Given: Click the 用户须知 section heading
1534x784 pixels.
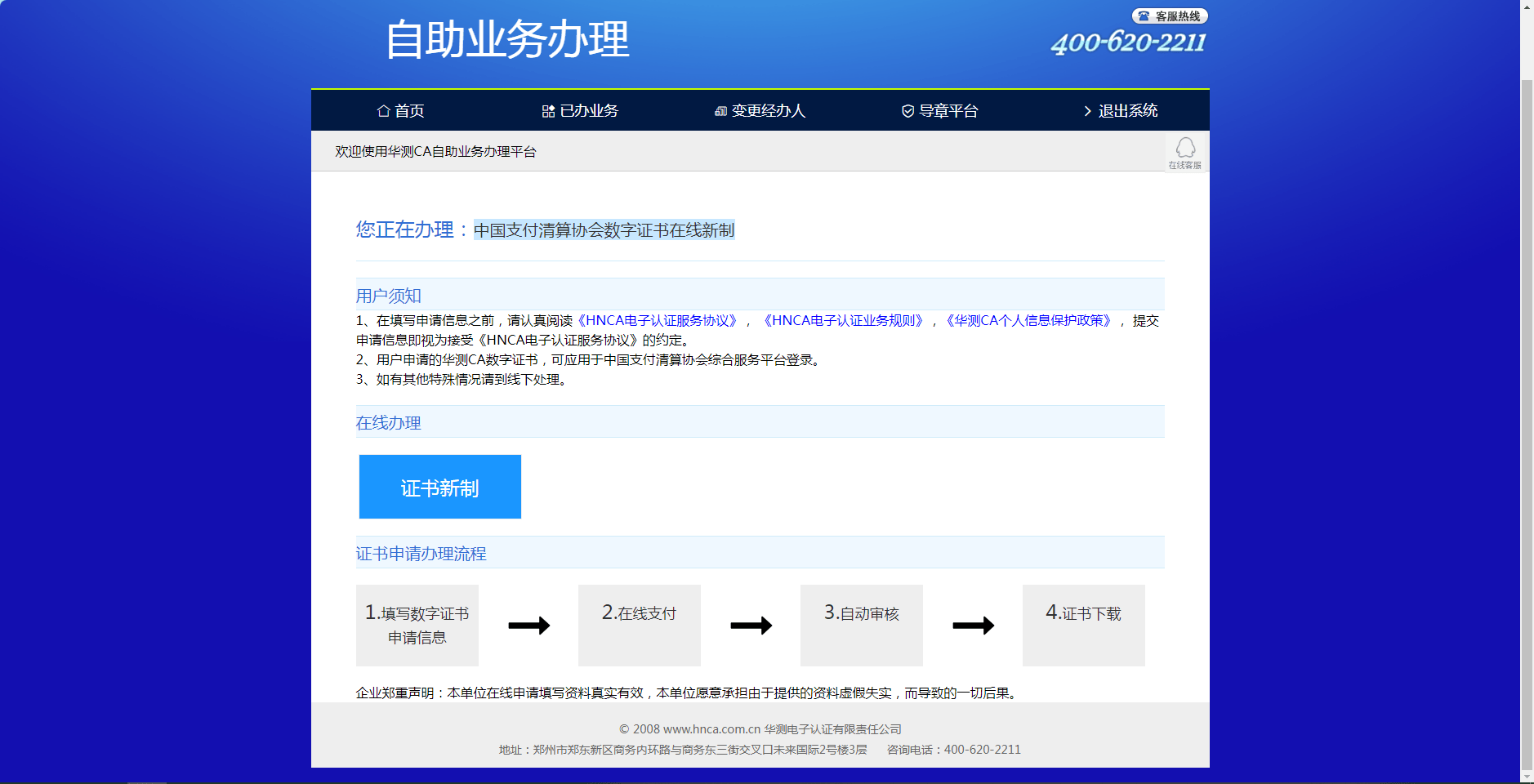Looking at the screenshot, I should point(389,296).
